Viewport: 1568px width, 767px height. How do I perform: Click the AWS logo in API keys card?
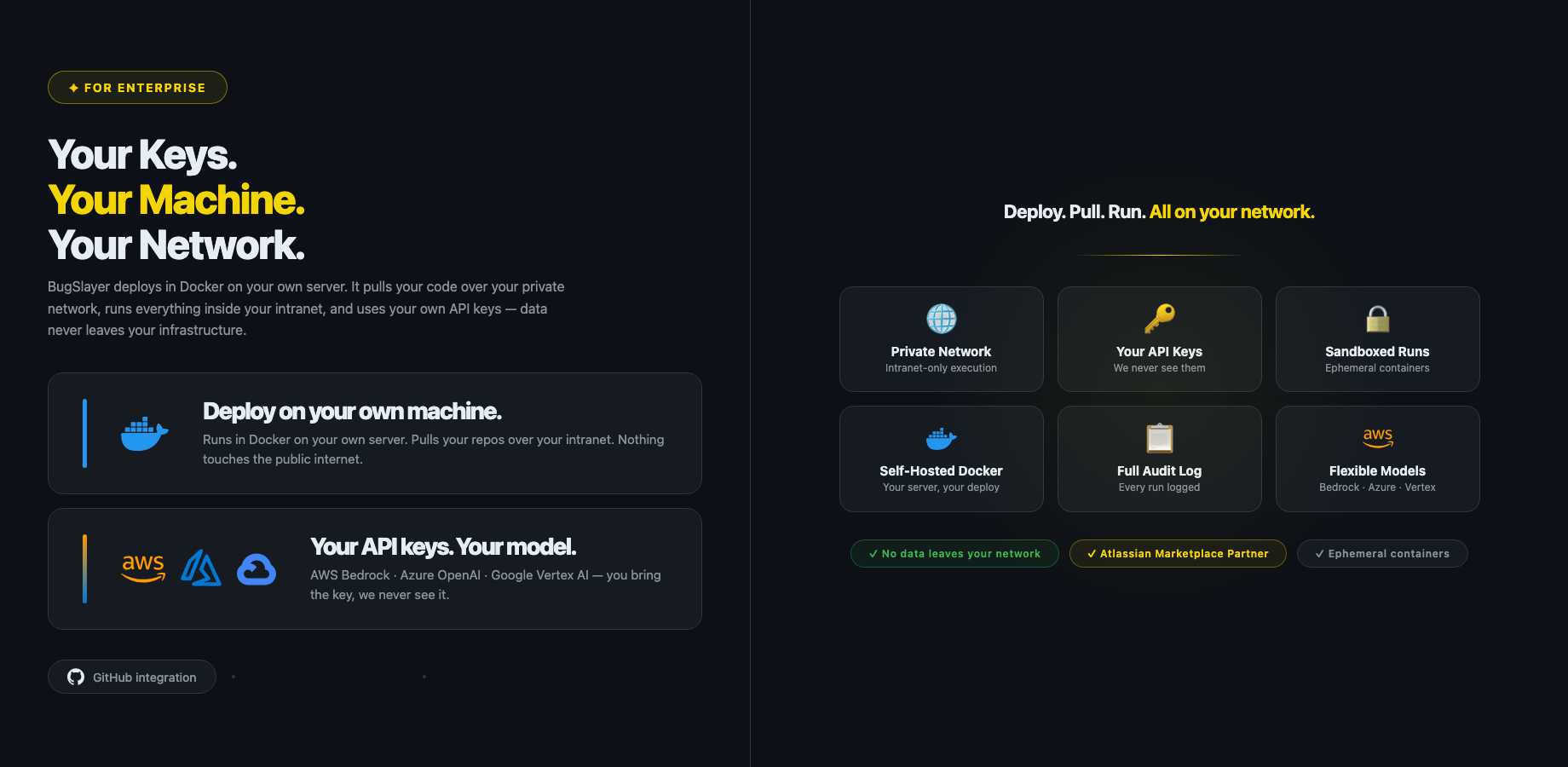tap(143, 568)
